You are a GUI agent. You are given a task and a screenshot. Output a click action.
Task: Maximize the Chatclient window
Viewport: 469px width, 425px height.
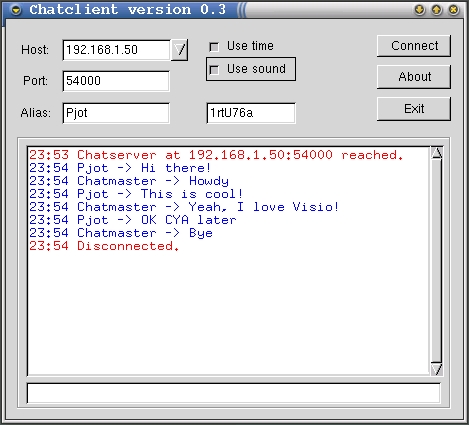click(x=436, y=10)
